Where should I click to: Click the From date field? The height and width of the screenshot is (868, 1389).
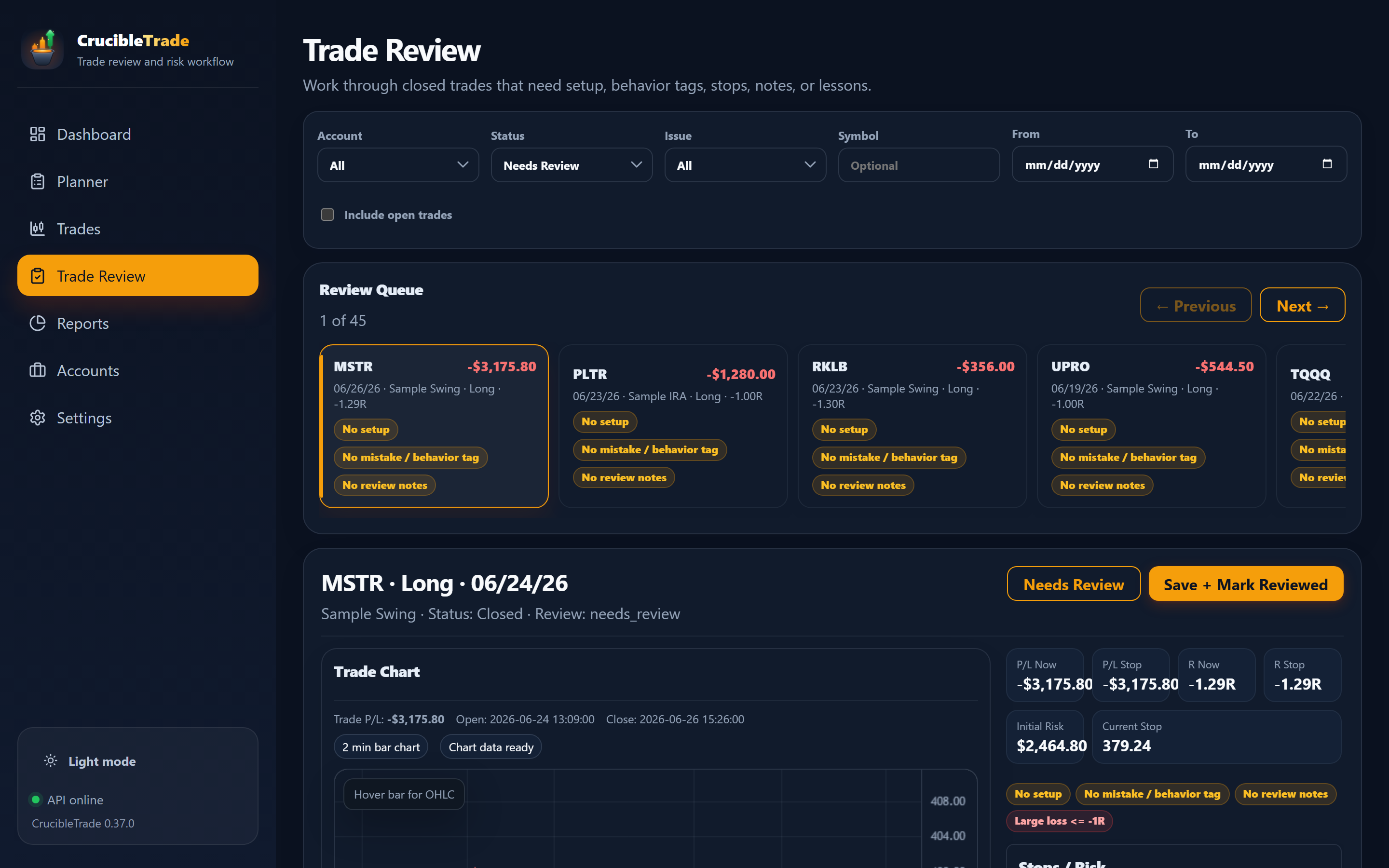tap(1092, 164)
